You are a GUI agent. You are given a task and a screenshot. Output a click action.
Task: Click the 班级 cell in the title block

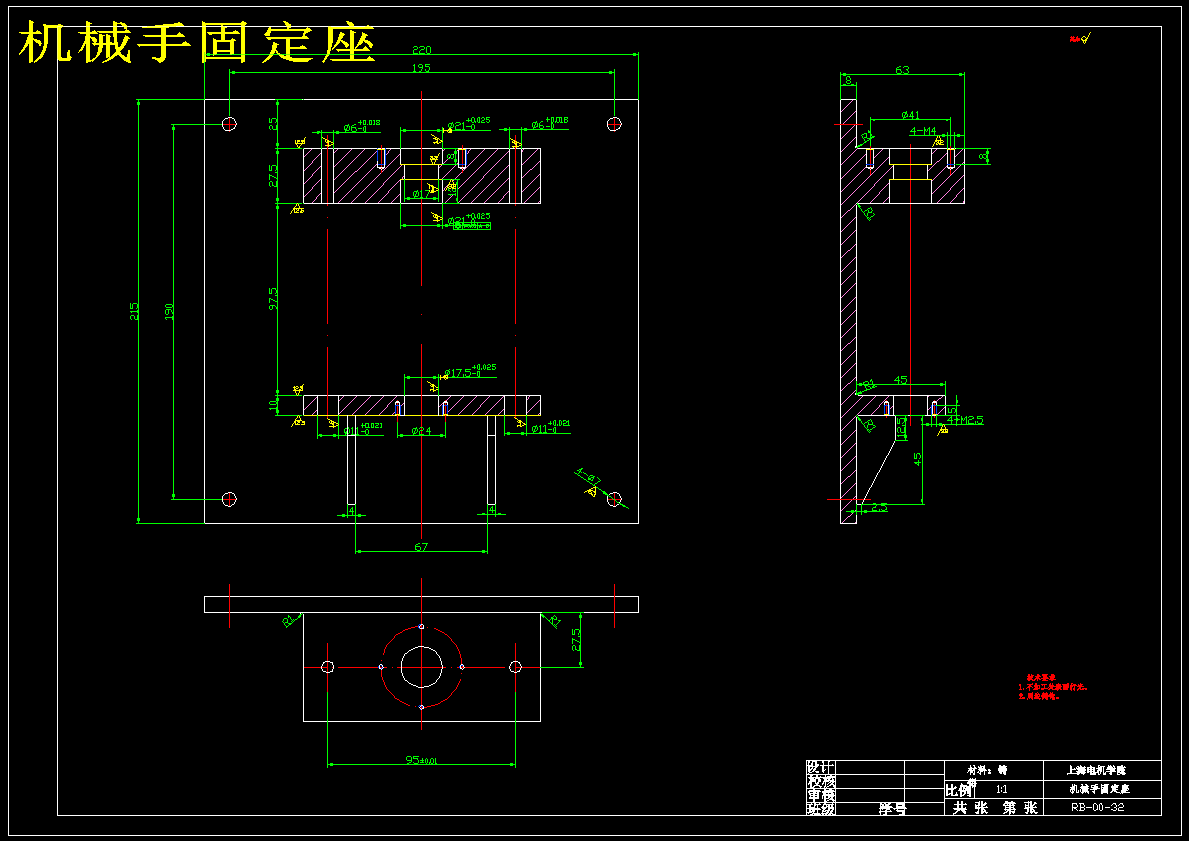pyautogui.click(x=820, y=808)
